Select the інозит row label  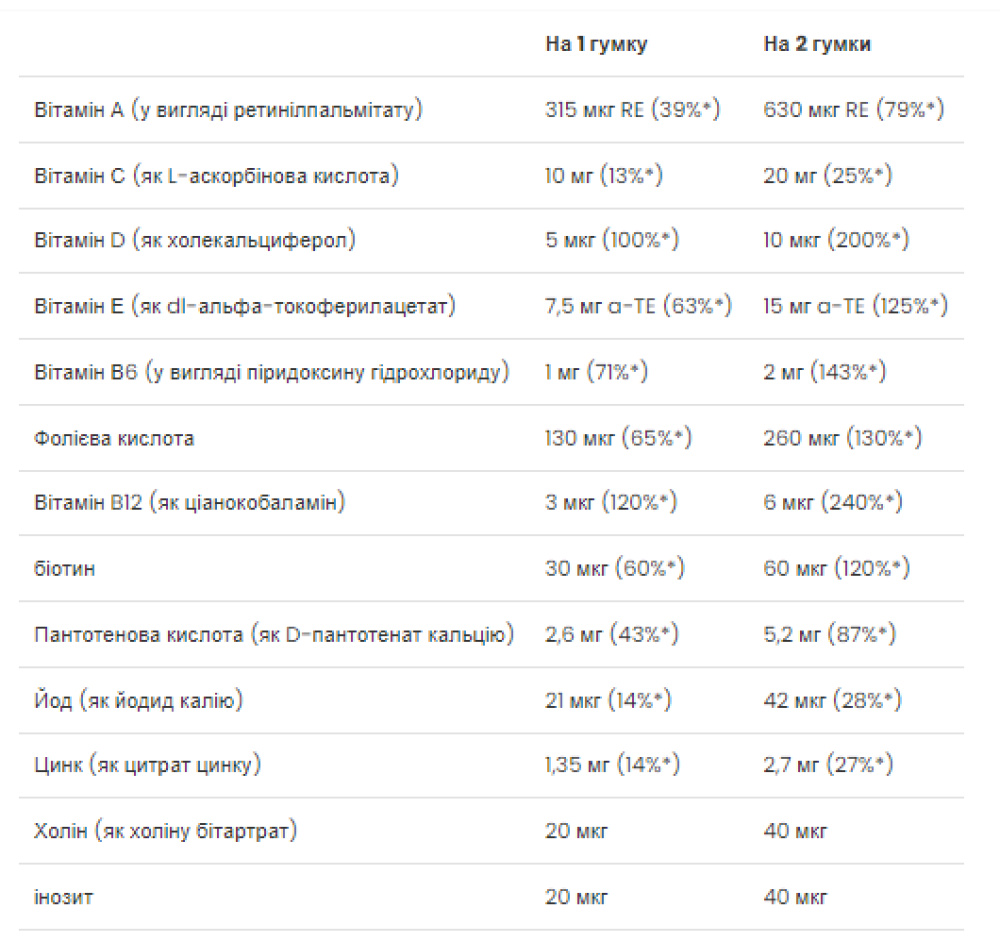pos(65,897)
